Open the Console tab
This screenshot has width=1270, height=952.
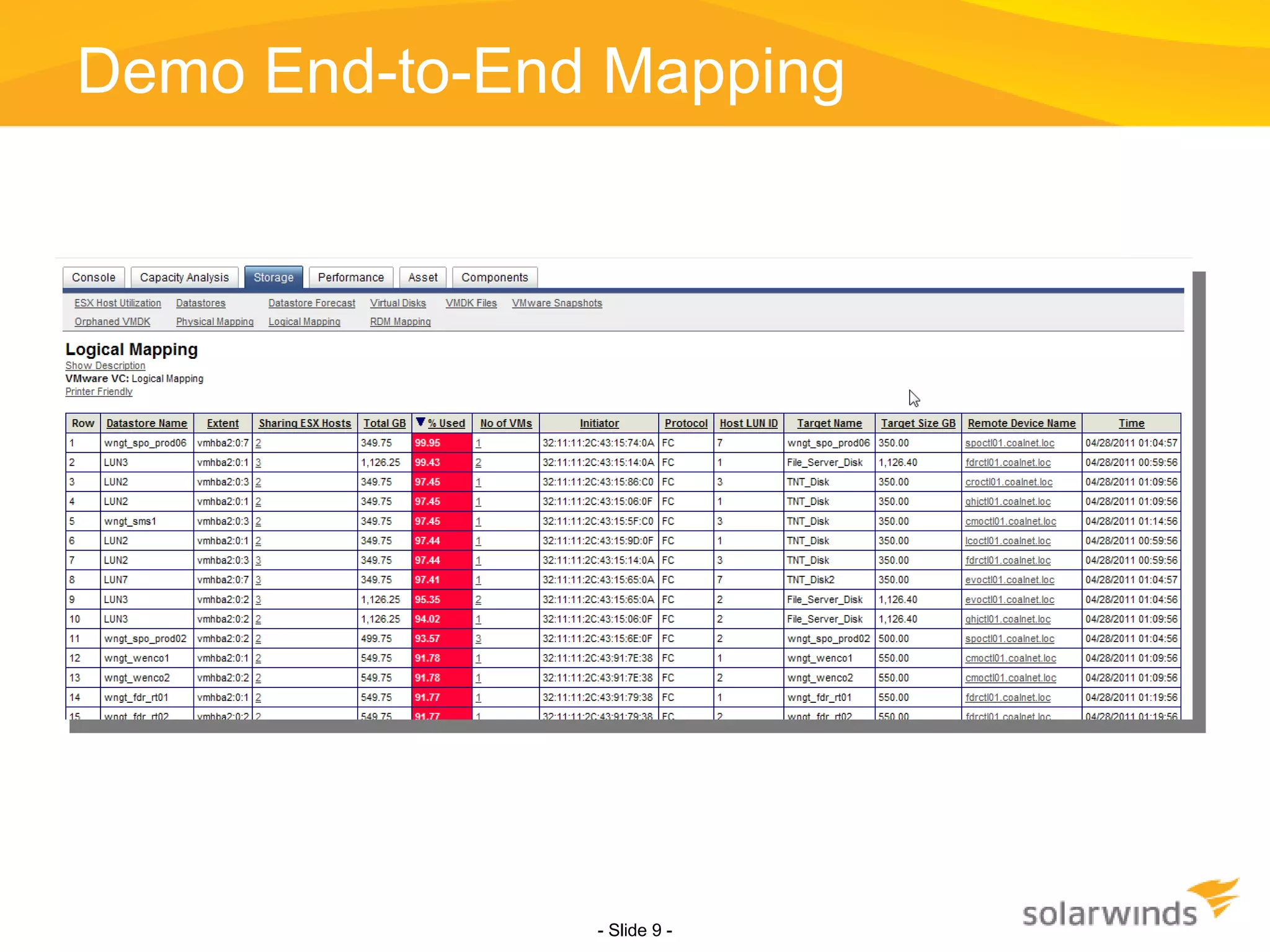[x=94, y=277]
